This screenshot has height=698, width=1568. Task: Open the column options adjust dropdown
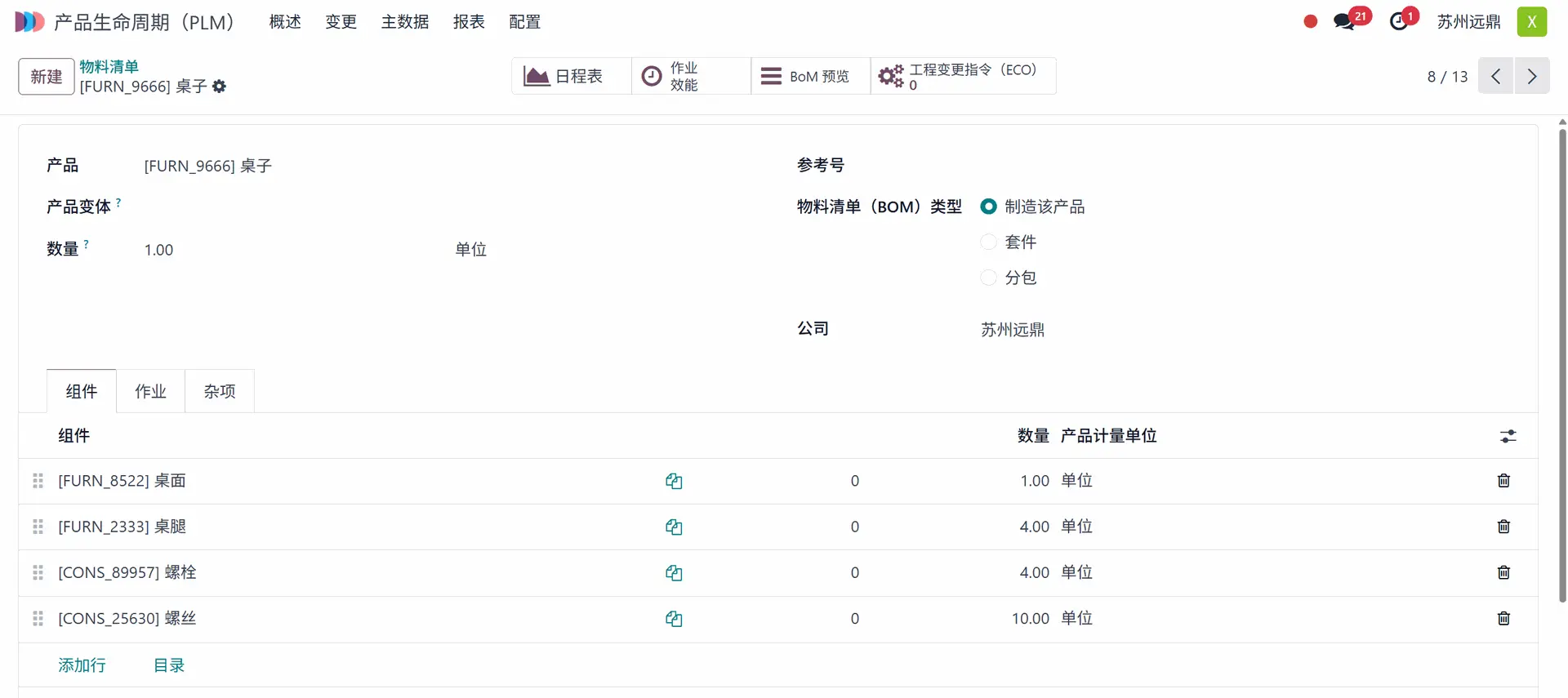coord(1508,437)
